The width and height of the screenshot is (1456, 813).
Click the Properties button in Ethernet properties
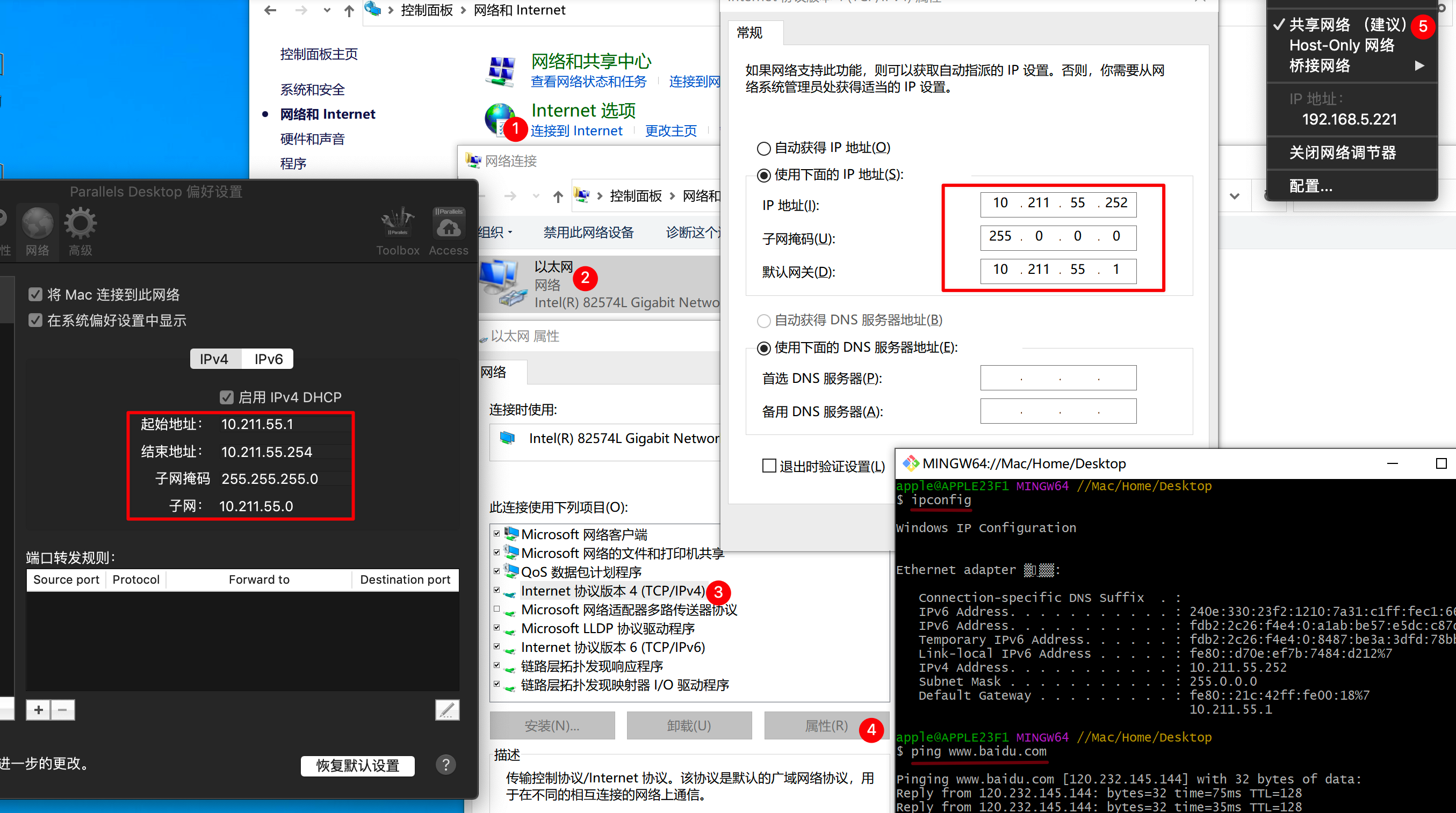[x=826, y=725]
